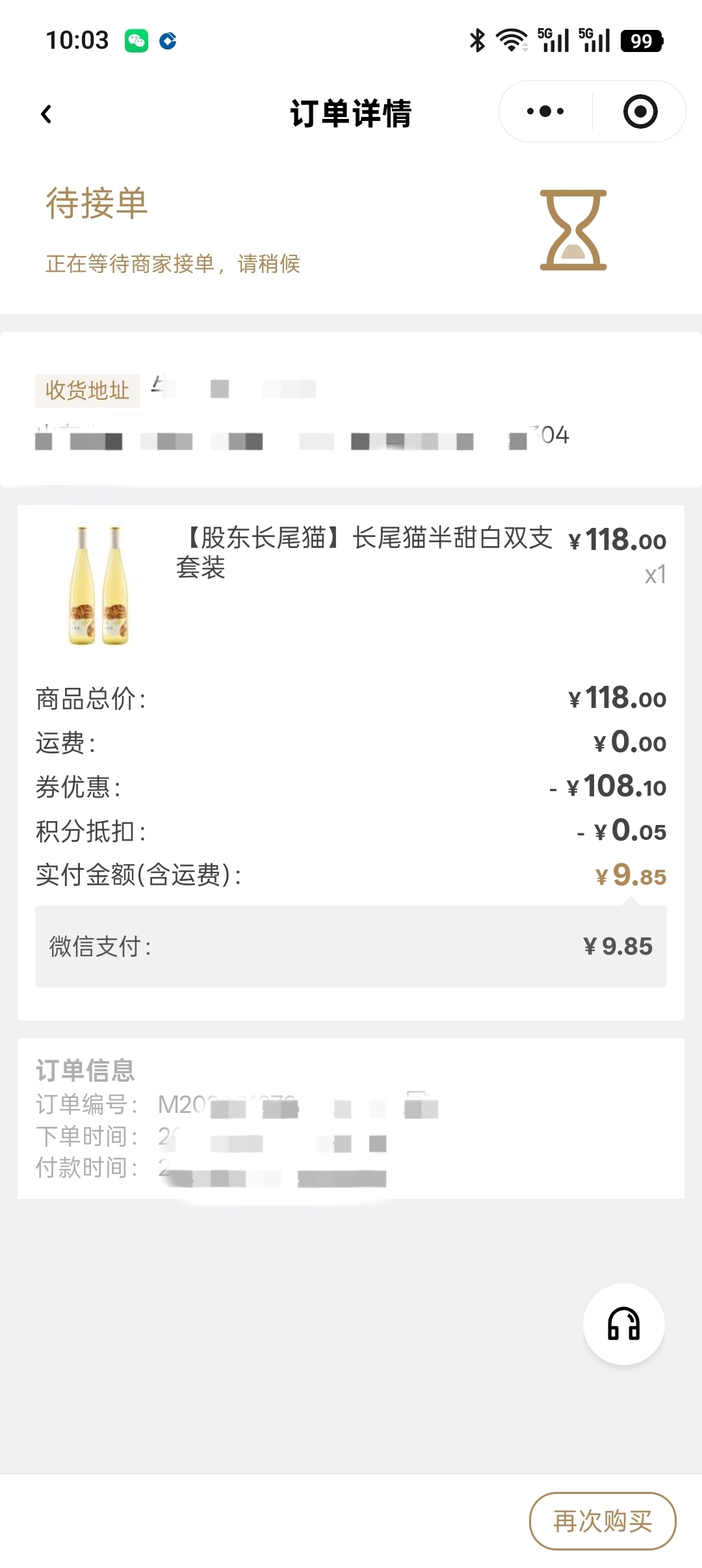This screenshot has height=1568, width=702.
Task: Open customer service headset button
Action: point(623,1324)
